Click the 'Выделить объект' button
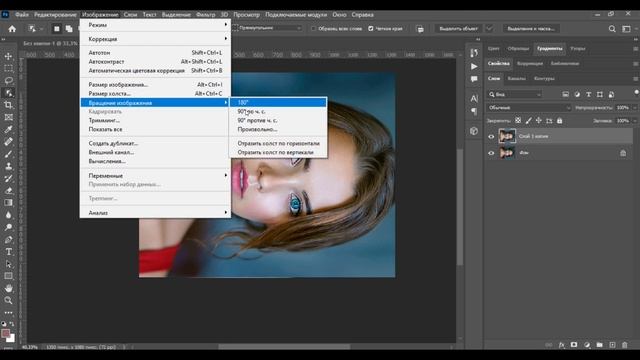The image size is (640, 360). pyautogui.click(x=458, y=29)
